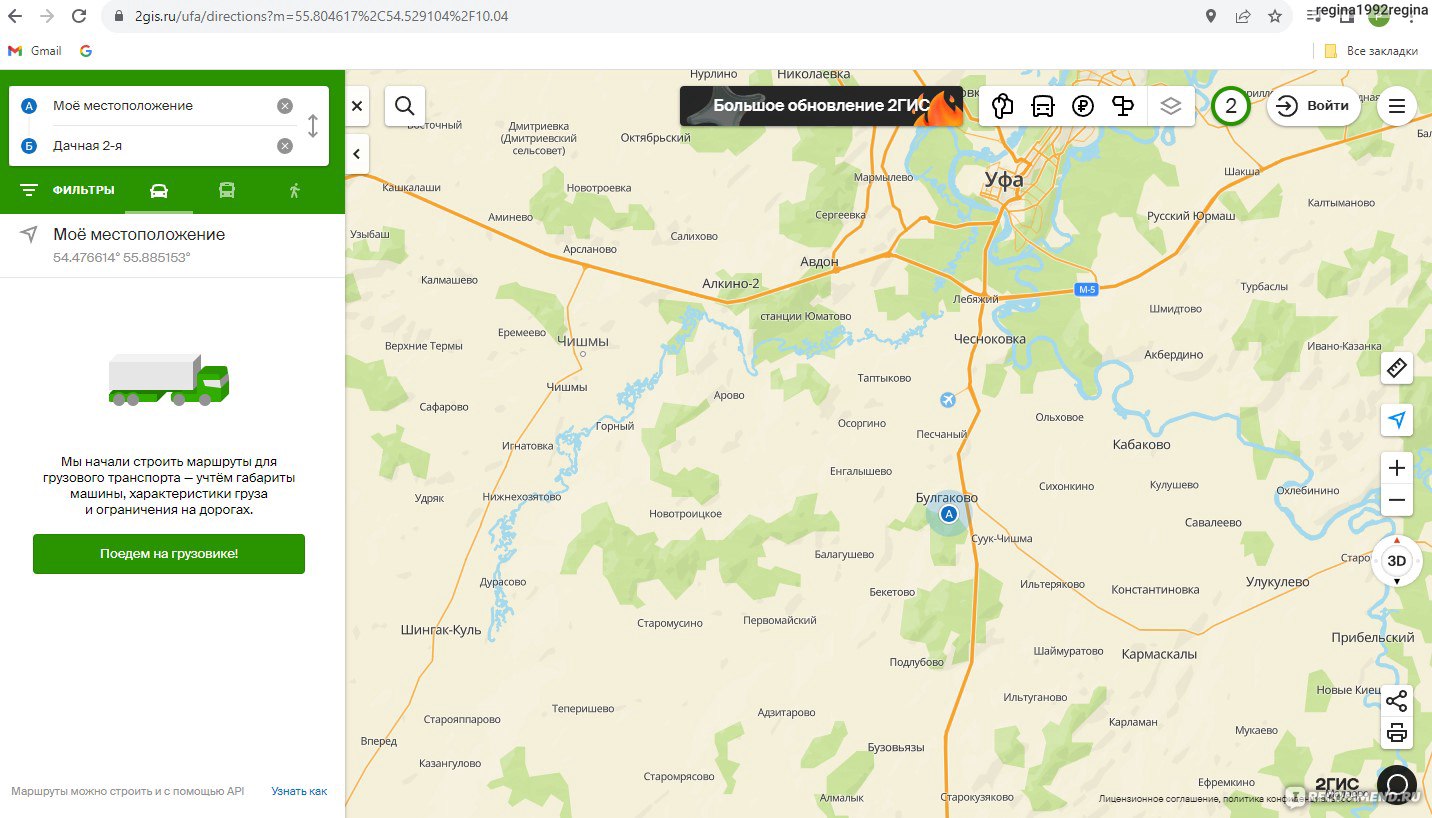Click 'Поедем на грузовике!' button
Screen dimensions: 1432x818
(x=169, y=553)
